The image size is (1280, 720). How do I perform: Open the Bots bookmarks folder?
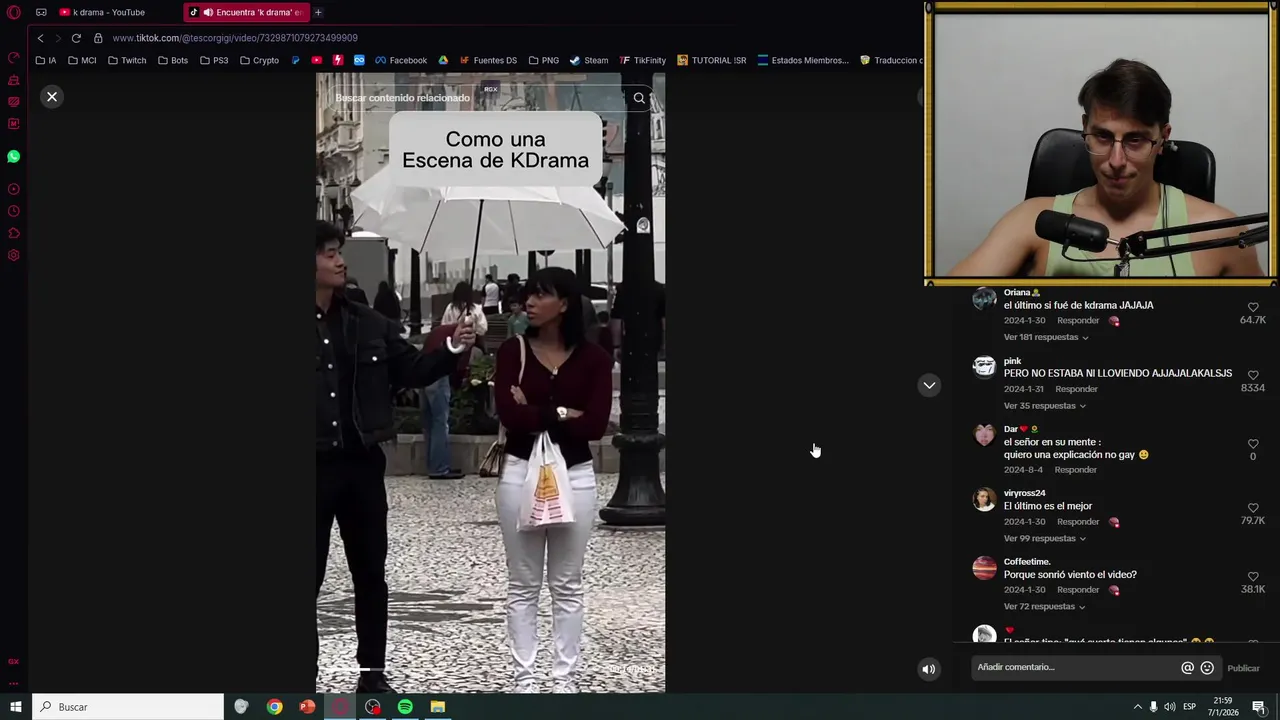pos(173,60)
